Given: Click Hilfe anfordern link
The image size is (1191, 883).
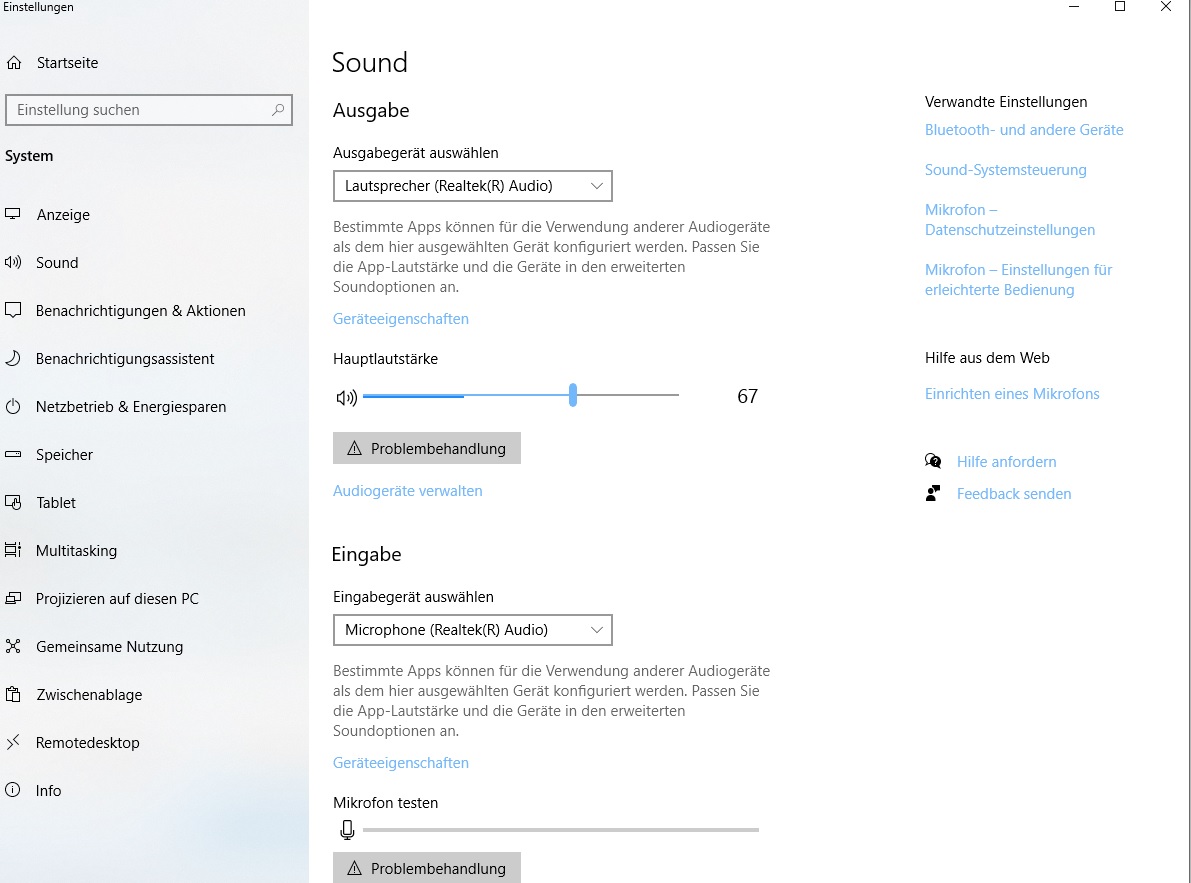Looking at the screenshot, I should [x=1006, y=462].
